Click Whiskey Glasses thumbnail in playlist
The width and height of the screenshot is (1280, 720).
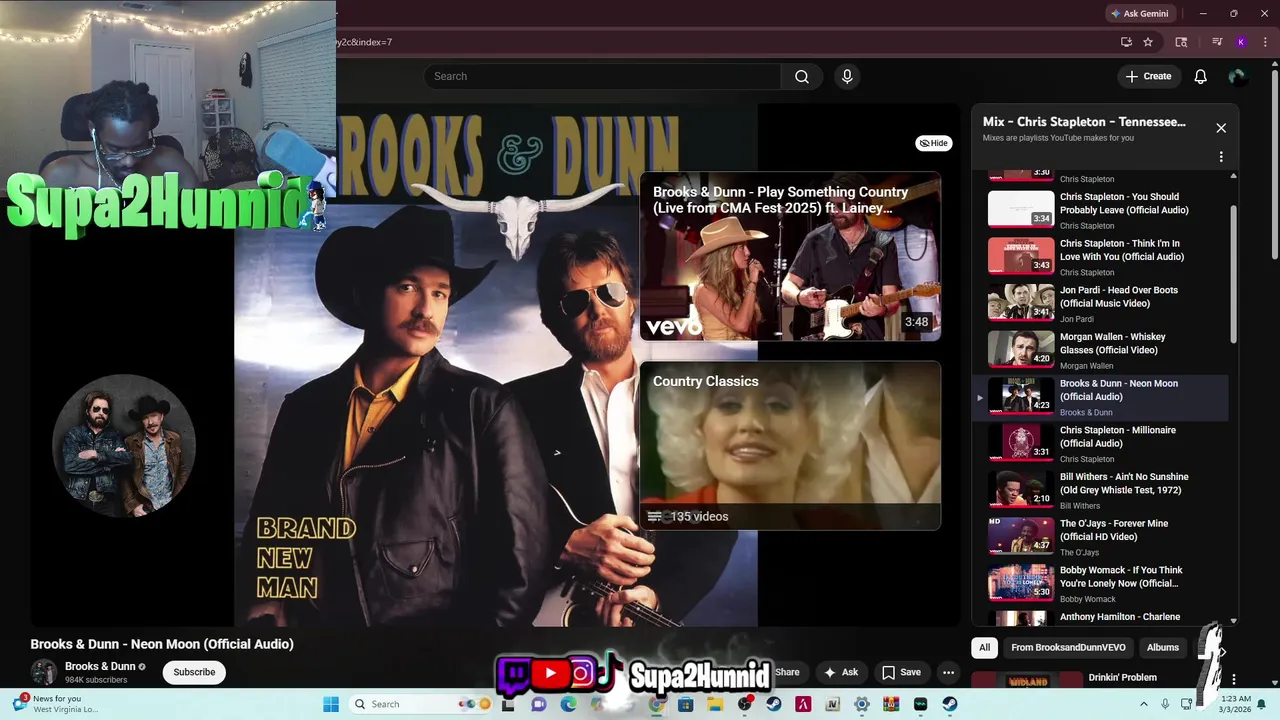click(1021, 349)
